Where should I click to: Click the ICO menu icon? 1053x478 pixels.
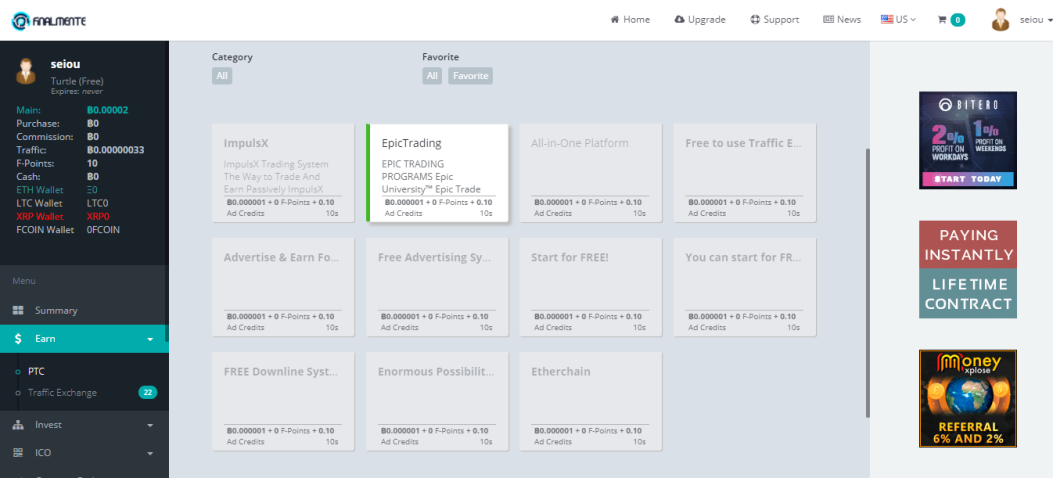coord(18,453)
